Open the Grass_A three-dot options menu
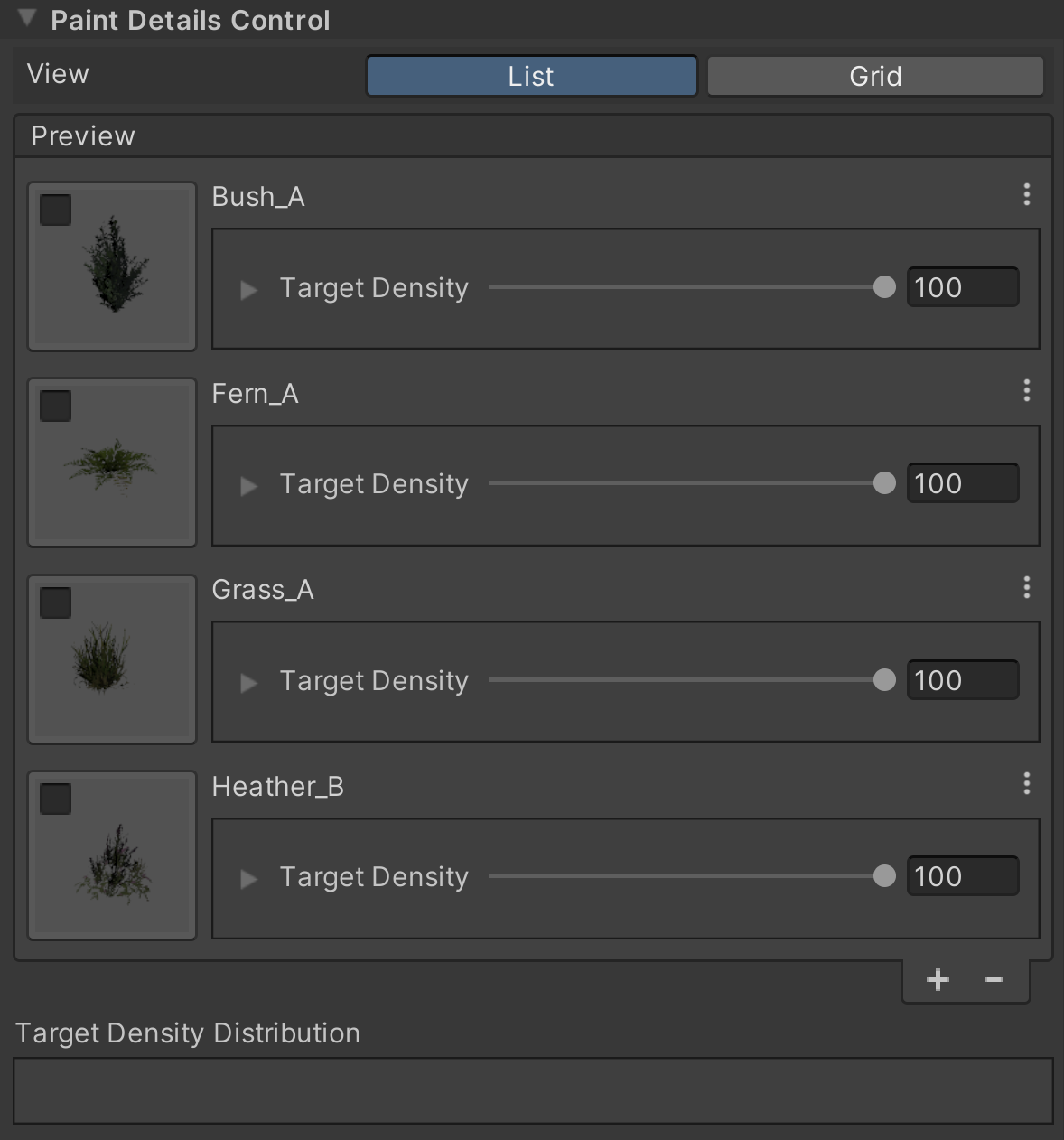1064x1140 pixels. pyautogui.click(x=1026, y=588)
